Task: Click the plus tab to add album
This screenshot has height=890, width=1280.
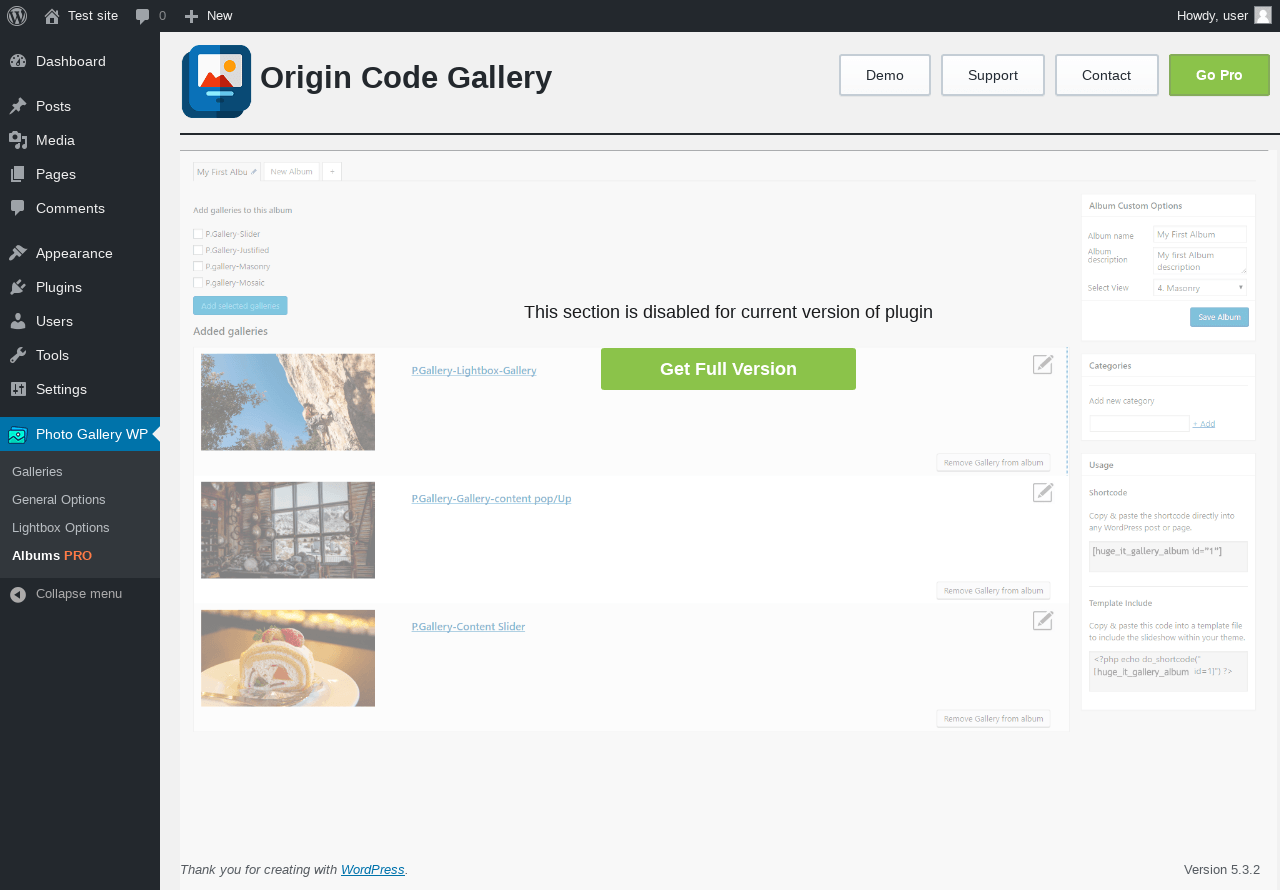Action: pos(332,172)
